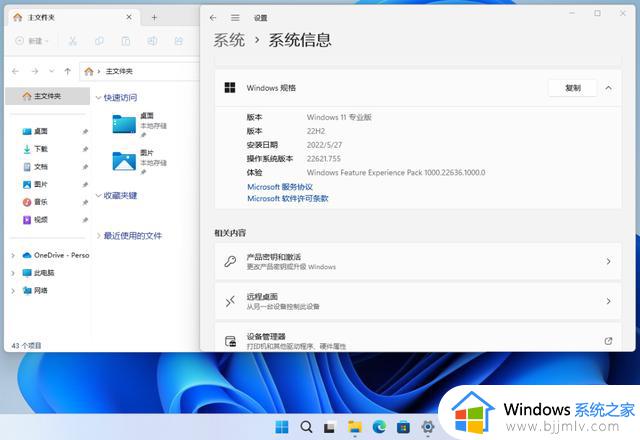Select 主文件夹 in the navigation pane
Screen dimensions: 640x440
(x=48, y=96)
